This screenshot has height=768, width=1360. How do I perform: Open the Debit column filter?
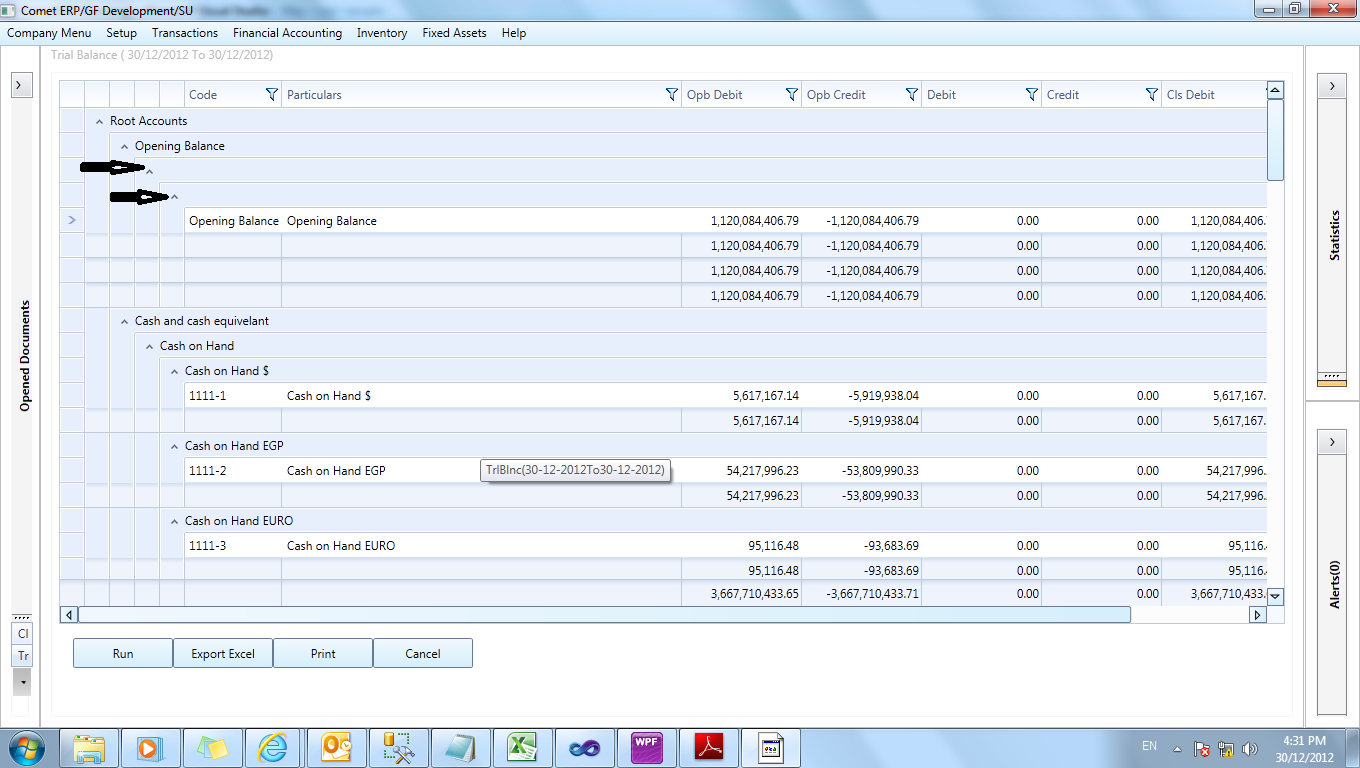1031,94
